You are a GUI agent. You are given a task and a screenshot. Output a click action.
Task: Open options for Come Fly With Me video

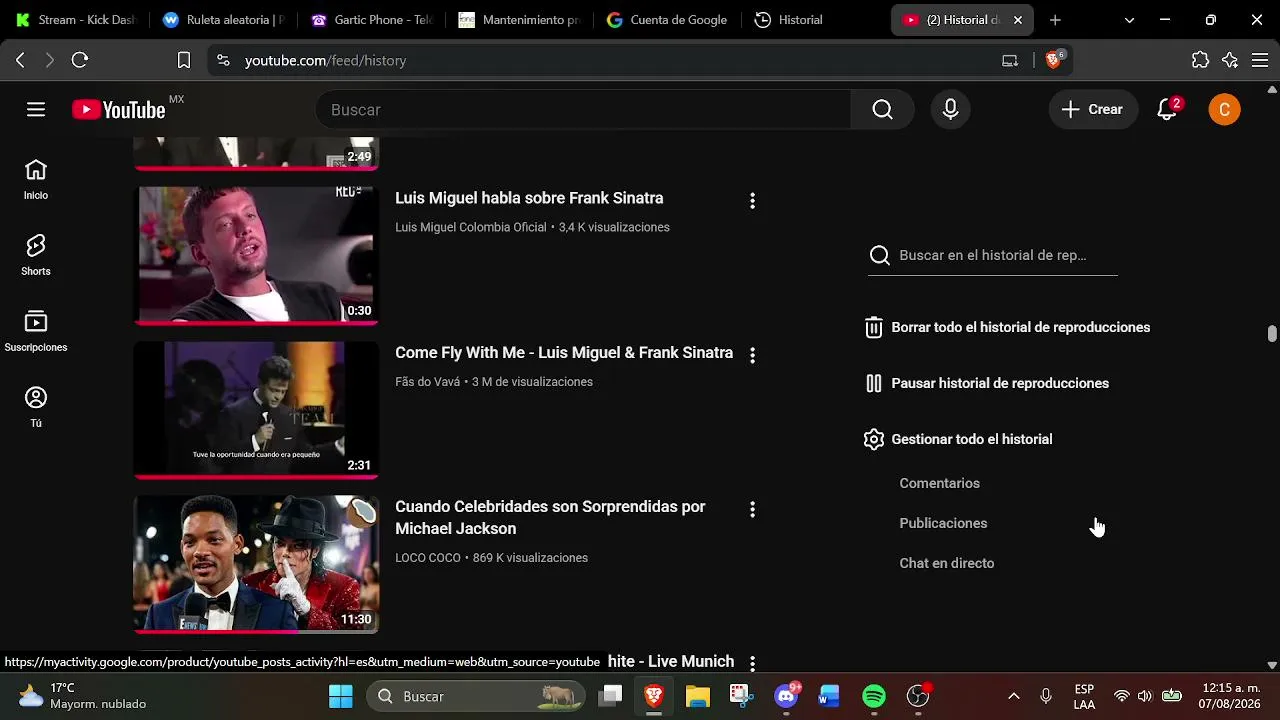tap(752, 355)
